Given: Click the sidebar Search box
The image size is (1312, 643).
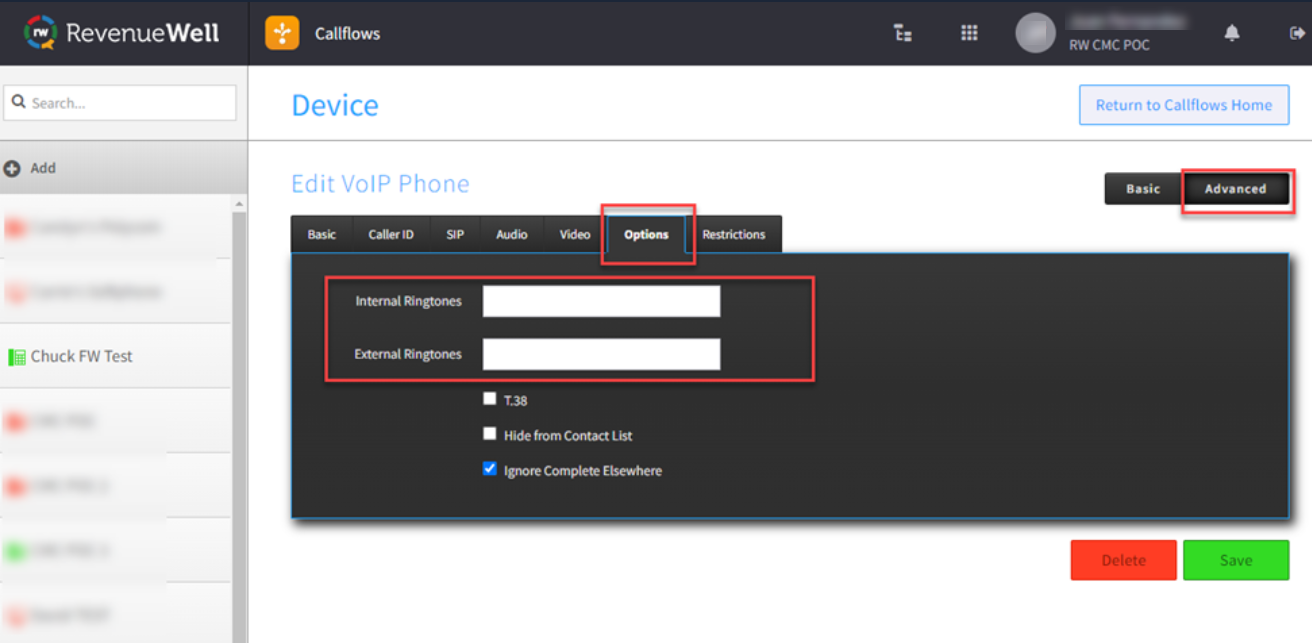Looking at the screenshot, I should coord(121,102).
